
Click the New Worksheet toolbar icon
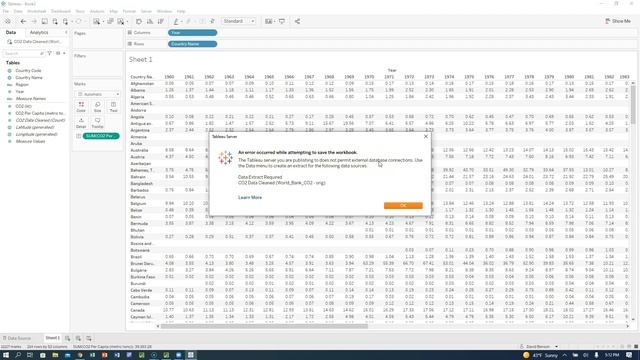(x=96, y=21)
